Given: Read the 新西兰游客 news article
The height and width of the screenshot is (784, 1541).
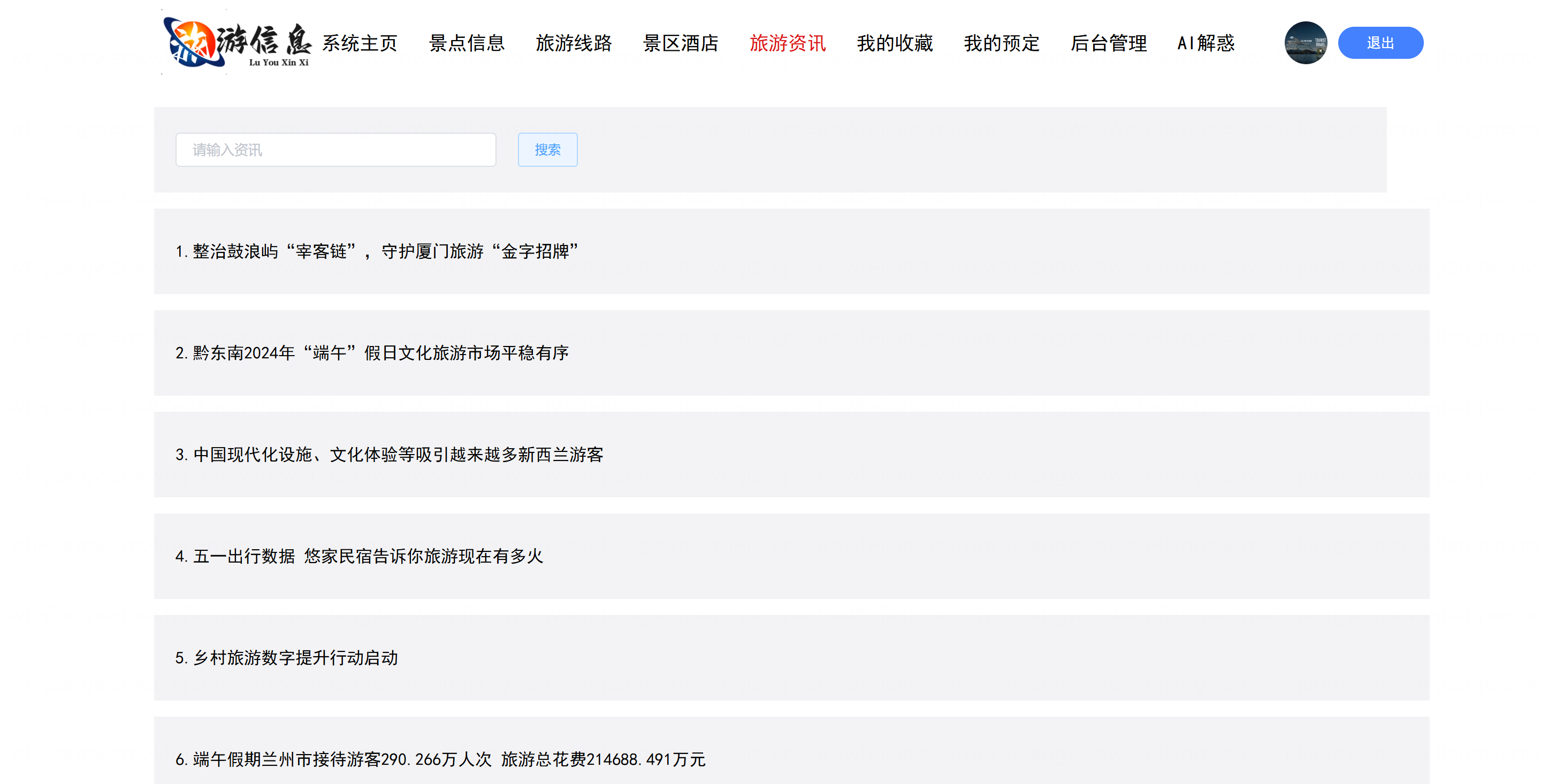Looking at the screenshot, I should [x=389, y=455].
